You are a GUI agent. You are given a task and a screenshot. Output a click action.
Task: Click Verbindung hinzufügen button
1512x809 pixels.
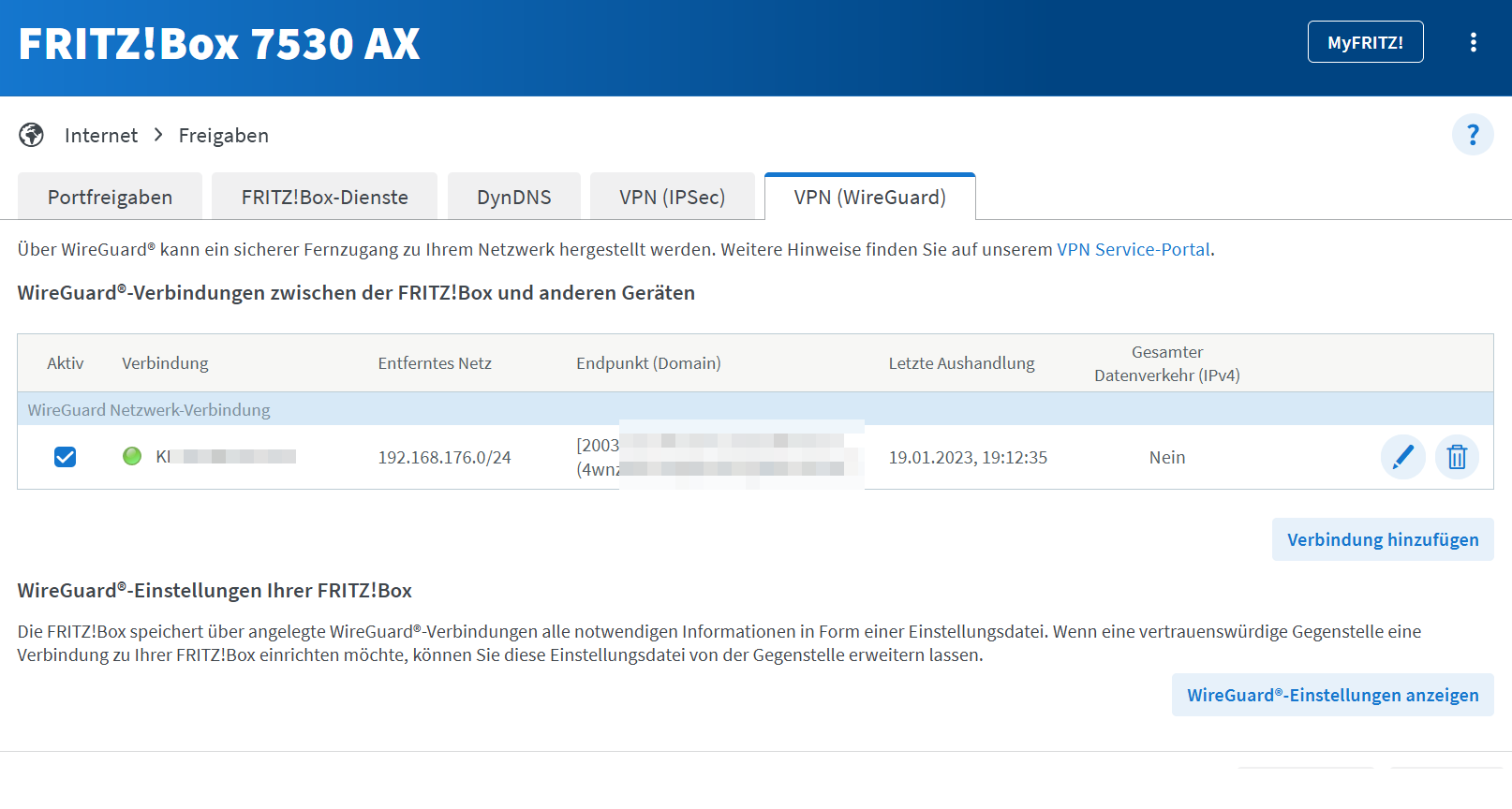point(1383,539)
